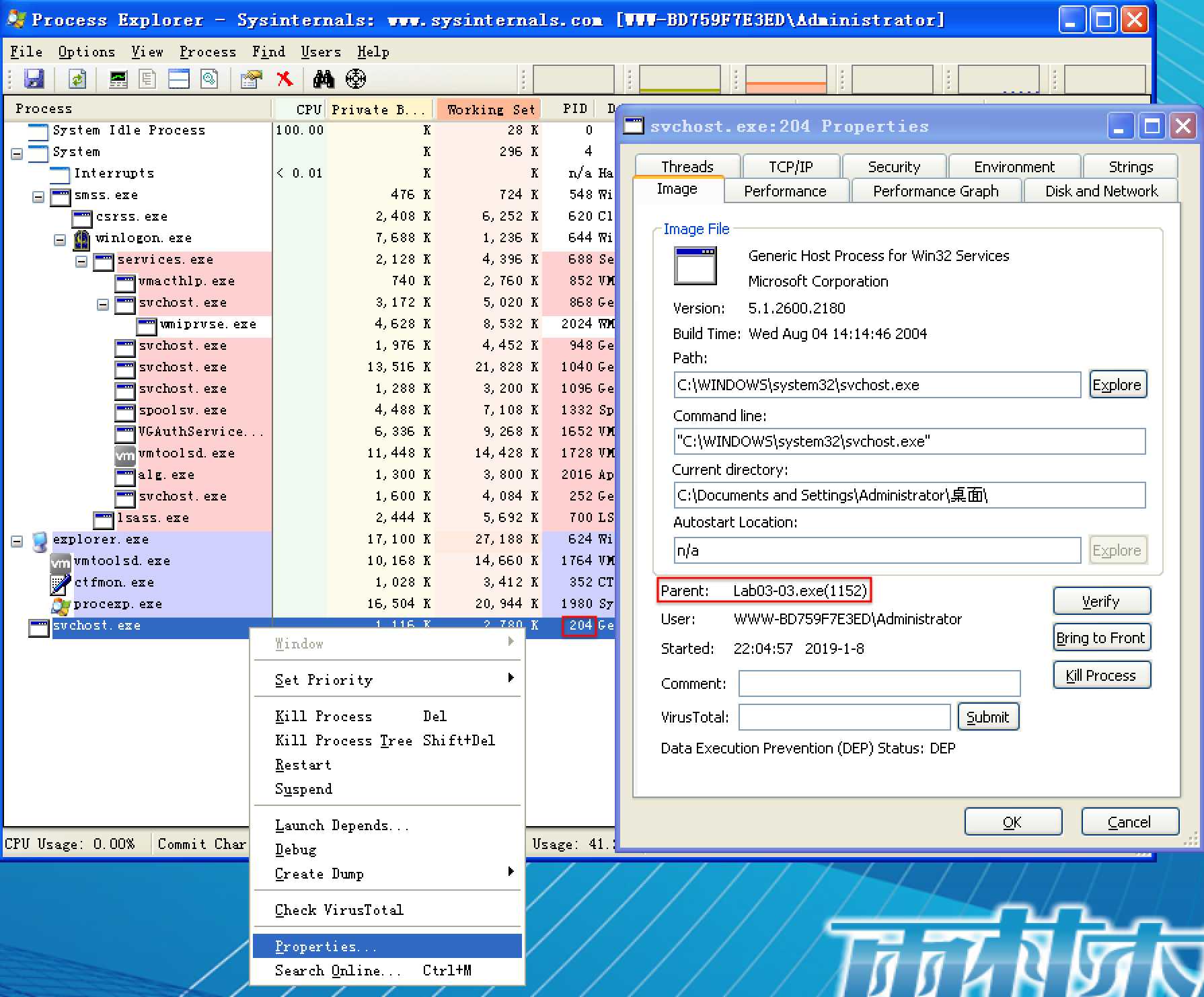Click the binoculars Find Handle icon
1204x997 pixels.
tap(324, 79)
